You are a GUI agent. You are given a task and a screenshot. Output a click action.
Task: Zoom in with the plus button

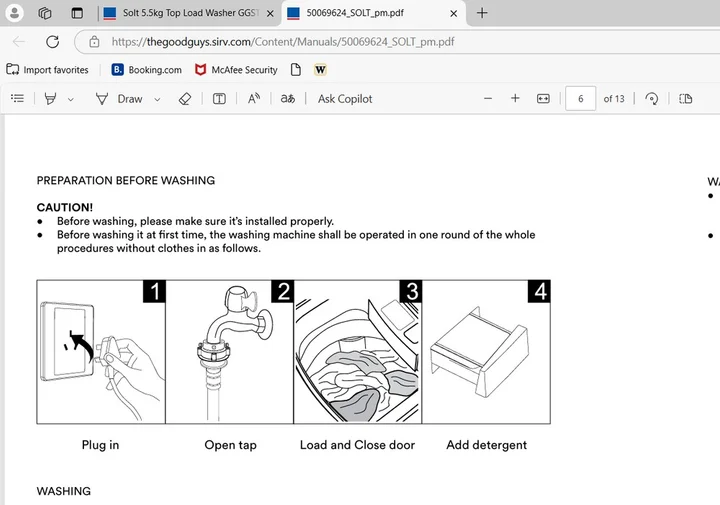pos(515,99)
